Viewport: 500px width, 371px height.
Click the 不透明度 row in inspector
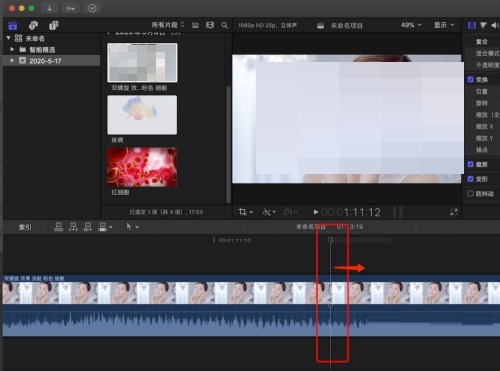[x=482, y=65]
